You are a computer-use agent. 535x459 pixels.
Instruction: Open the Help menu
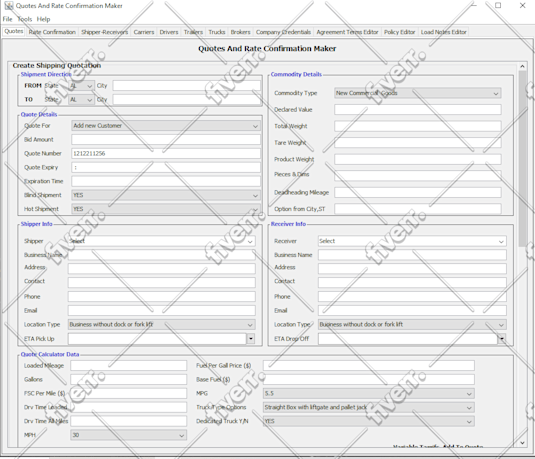pyautogui.click(x=43, y=19)
